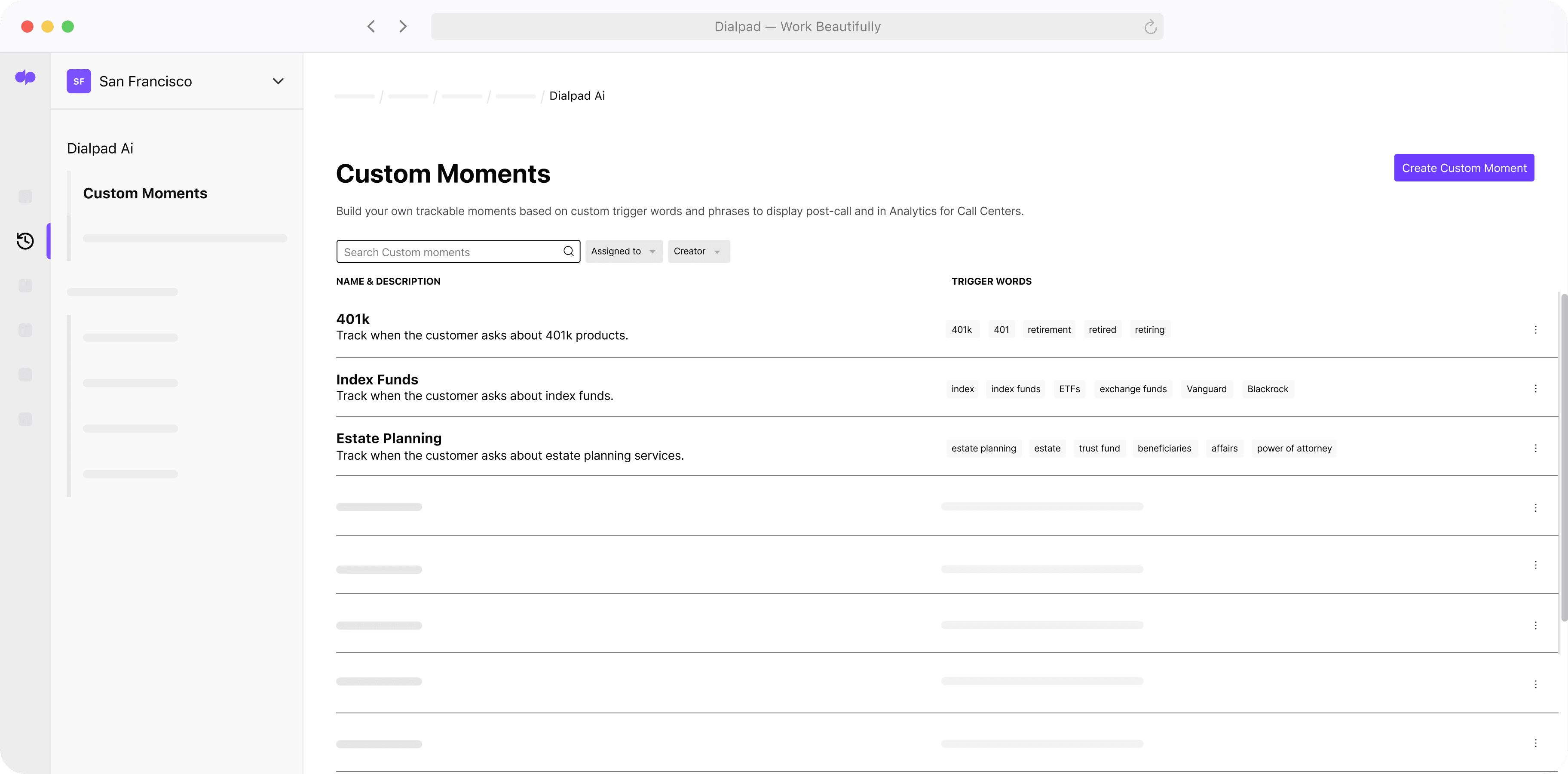Image resolution: width=1568 pixels, height=774 pixels.
Task: Click the Dialpad logo icon
Action: (x=25, y=77)
